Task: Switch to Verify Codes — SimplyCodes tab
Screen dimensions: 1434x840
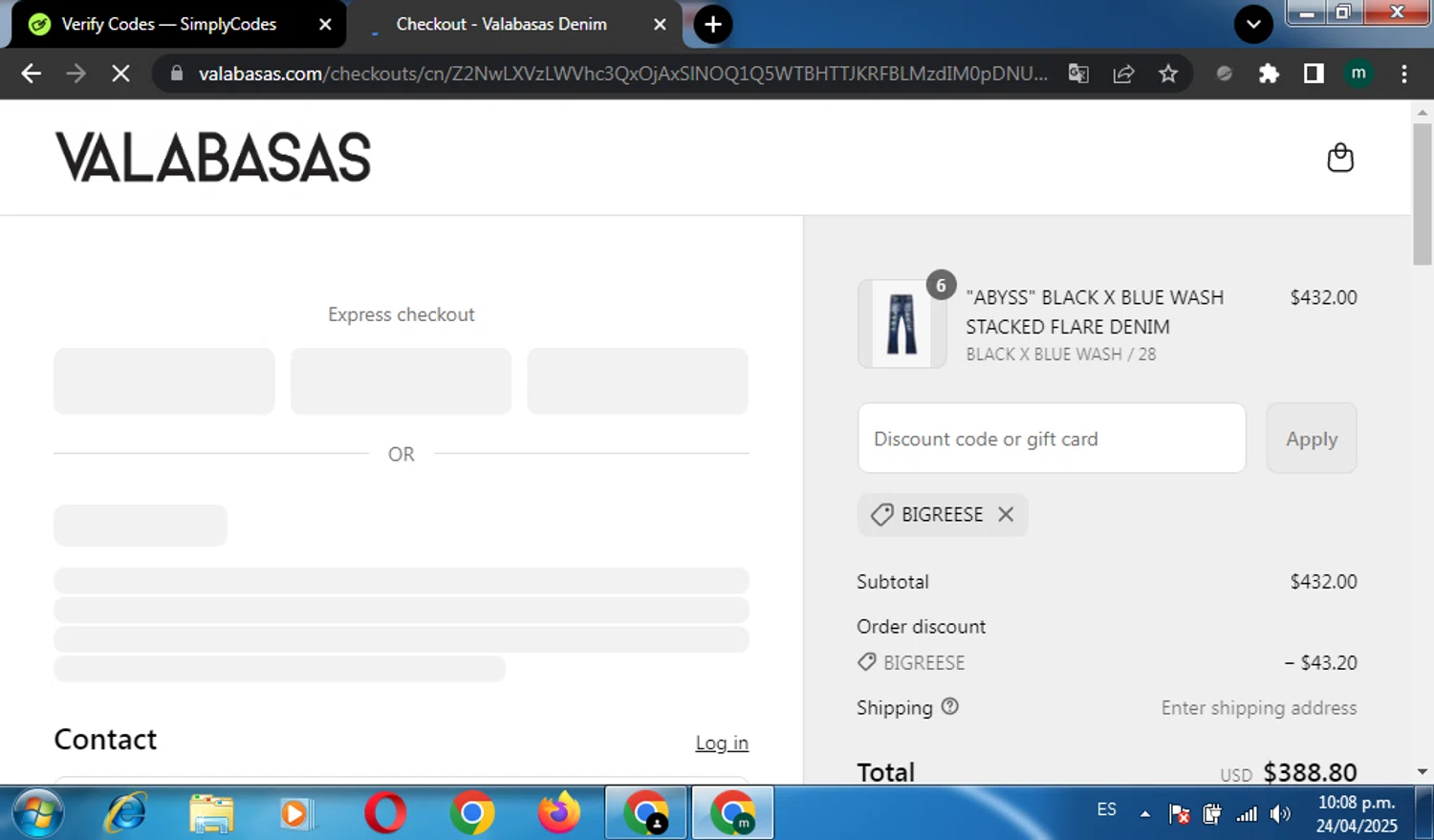Action: pyautogui.click(x=177, y=25)
